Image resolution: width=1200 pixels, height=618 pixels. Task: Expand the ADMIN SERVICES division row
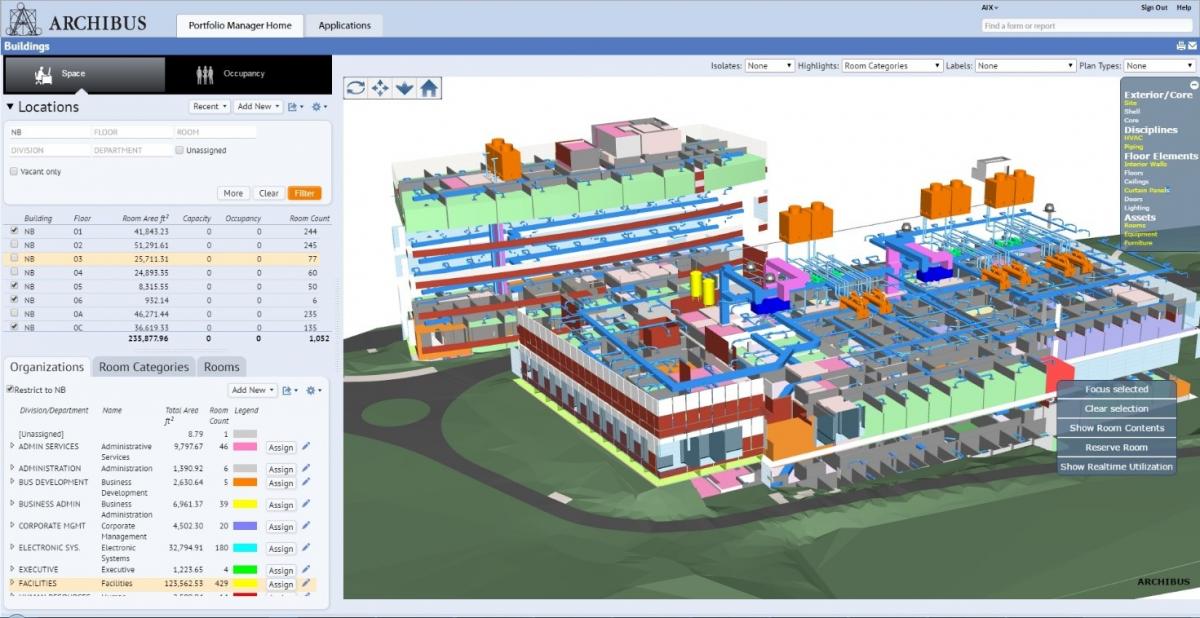click(x=12, y=446)
